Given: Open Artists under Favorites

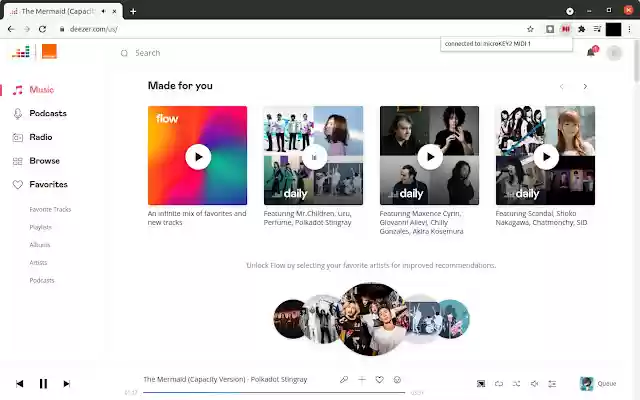Looking at the screenshot, I should pyautogui.click(x=38, y=262).
